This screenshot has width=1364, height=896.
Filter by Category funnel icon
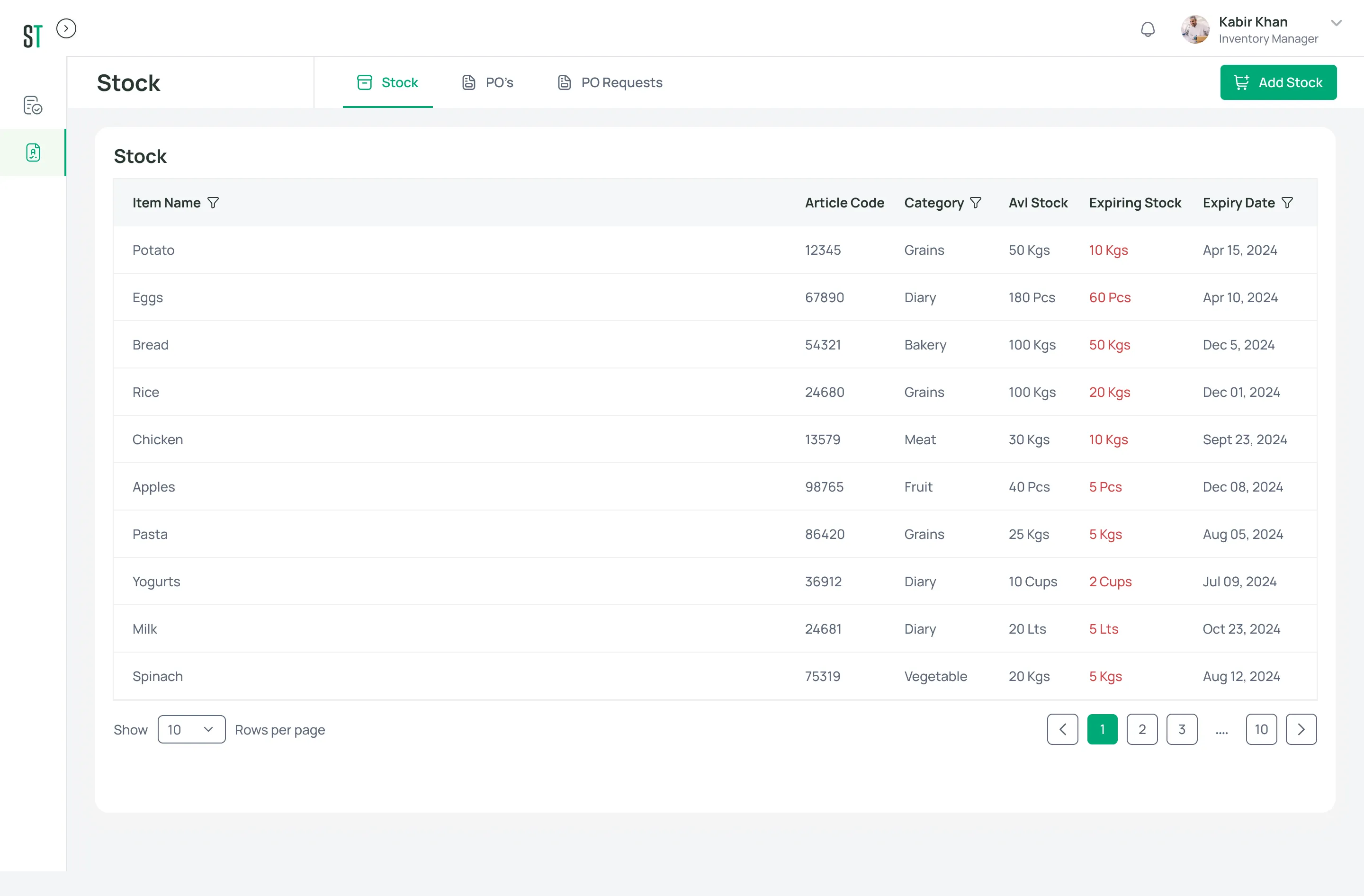976,203
